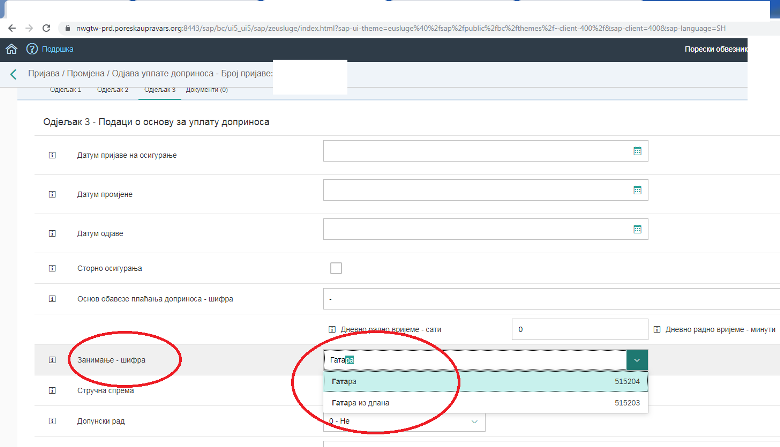Open calendar picker for Датум промјене

click(636, 190)
